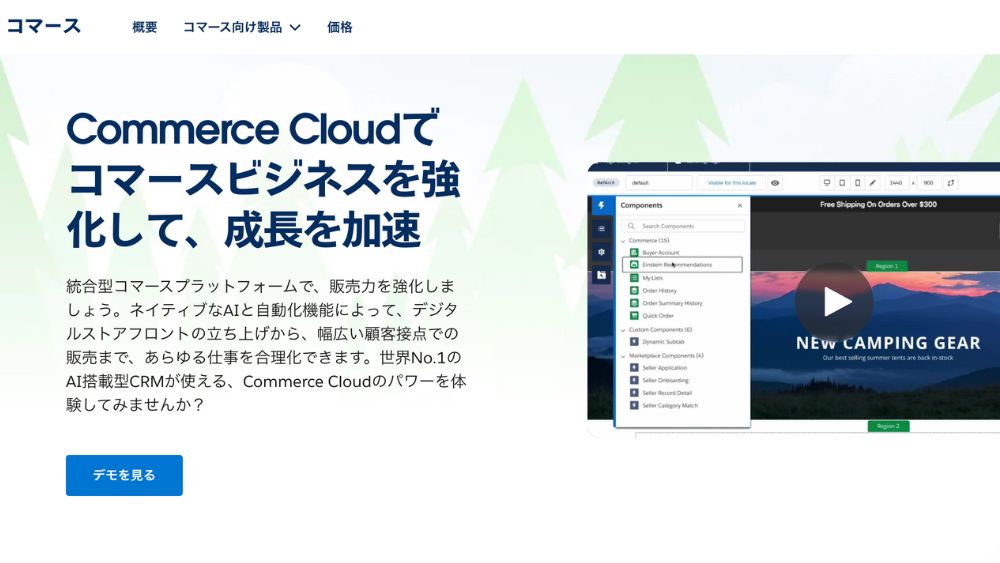Click the lightning bolt Components icon in the video preview

click(601, 205)
